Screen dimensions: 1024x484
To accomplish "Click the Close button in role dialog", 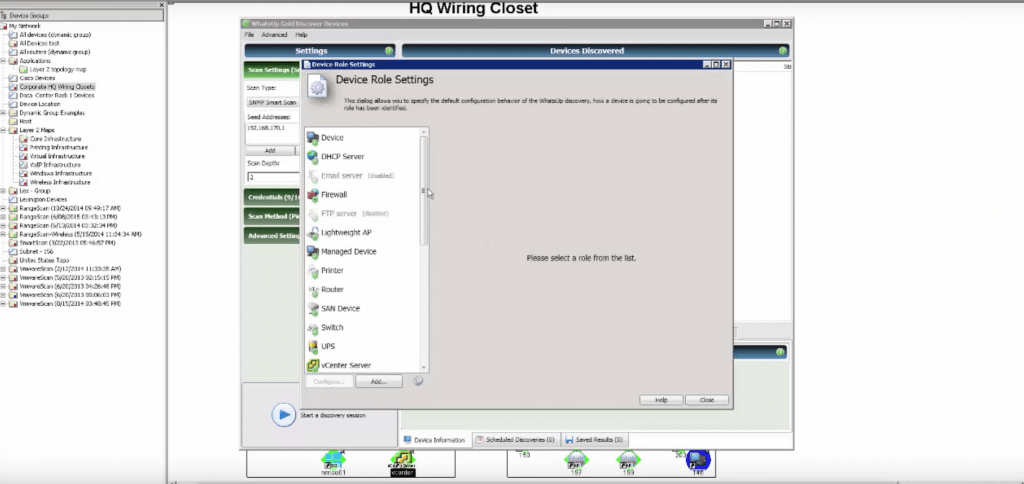I will (x=707, y=400).
